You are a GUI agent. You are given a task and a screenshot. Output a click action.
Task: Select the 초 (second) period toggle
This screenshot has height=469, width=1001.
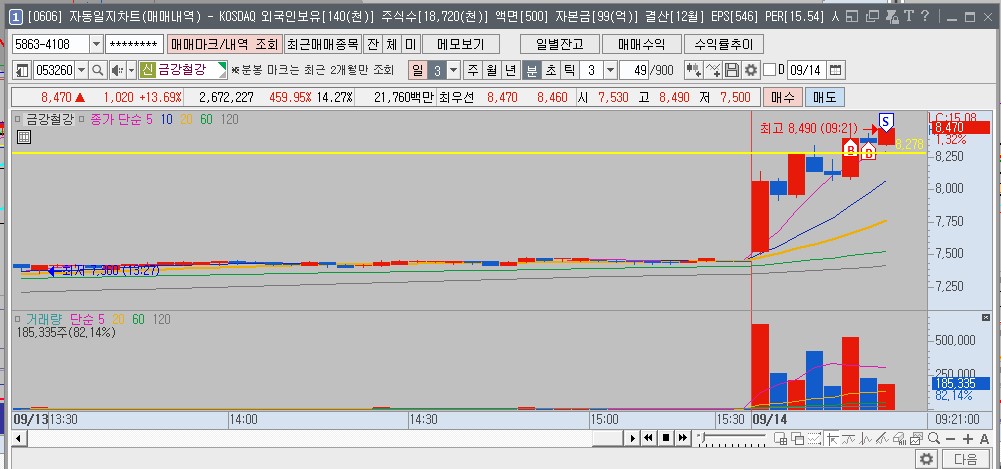550,70
